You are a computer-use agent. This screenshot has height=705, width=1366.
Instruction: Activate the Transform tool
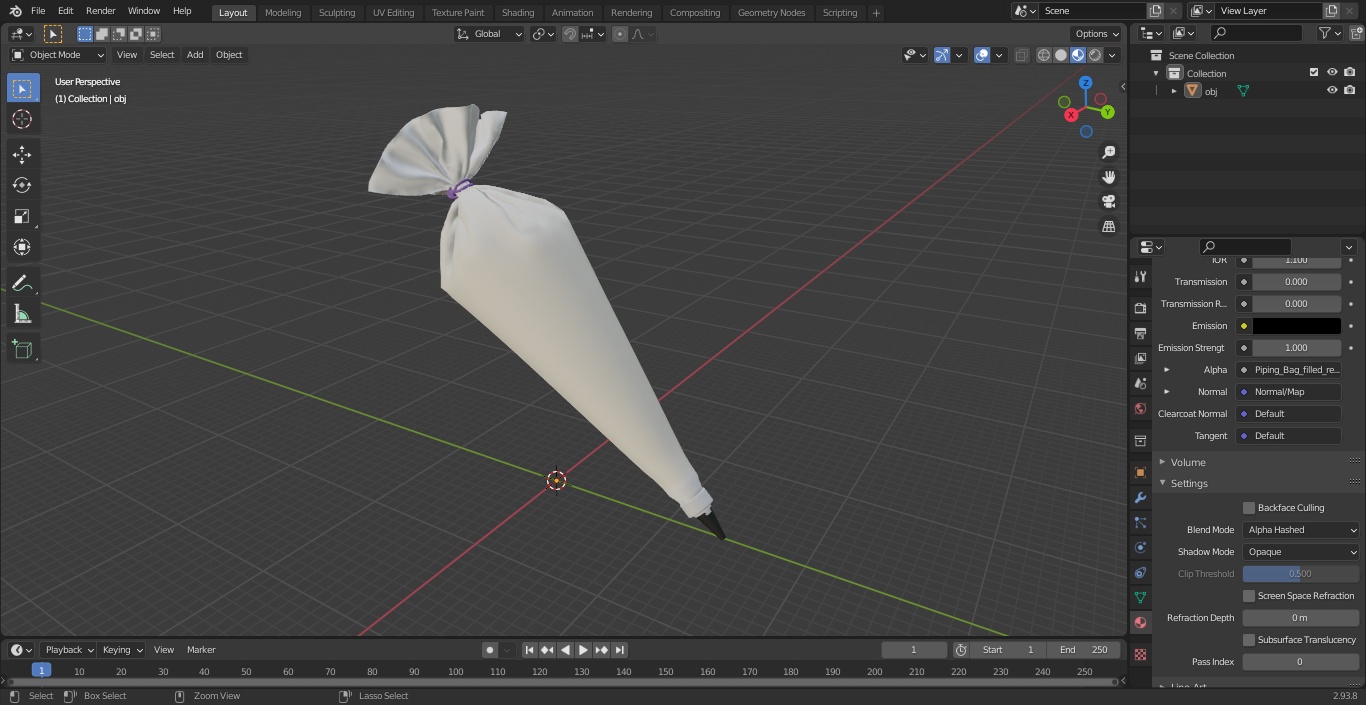(22, 247)
